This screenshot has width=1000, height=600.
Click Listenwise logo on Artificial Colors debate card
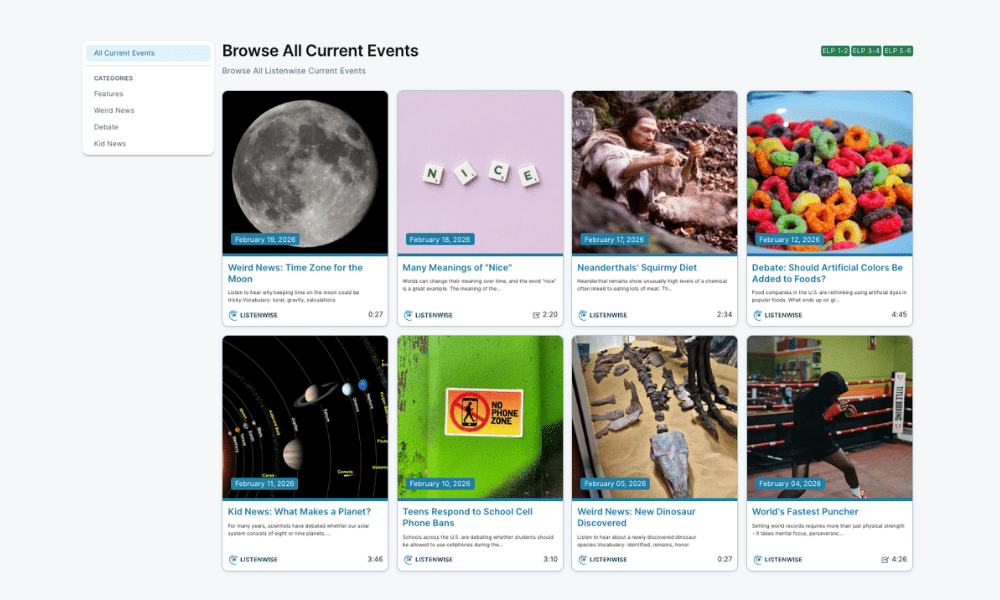coord(777,315)
